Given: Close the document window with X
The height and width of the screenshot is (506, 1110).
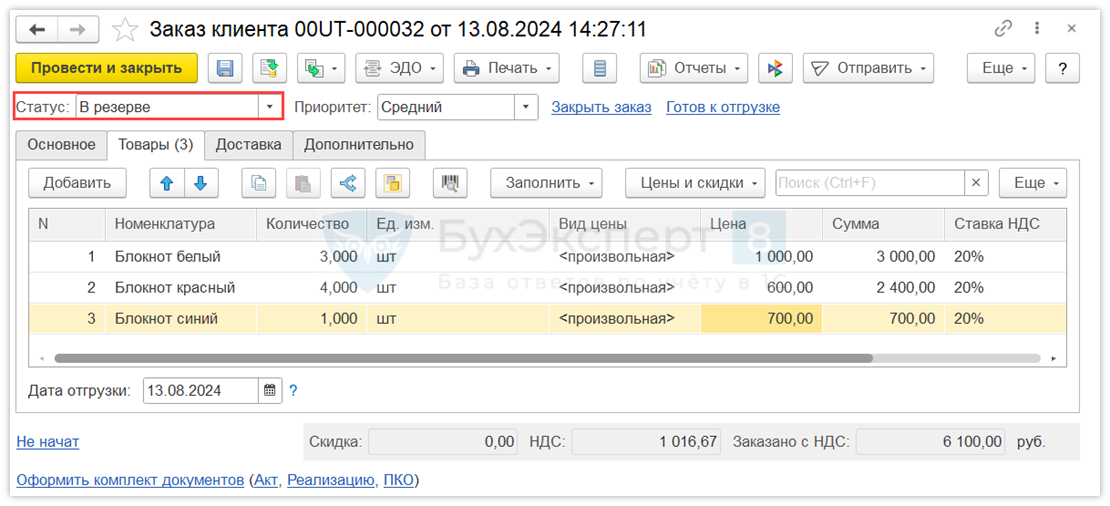Looking at the screenshot, I should (1072, 29).
